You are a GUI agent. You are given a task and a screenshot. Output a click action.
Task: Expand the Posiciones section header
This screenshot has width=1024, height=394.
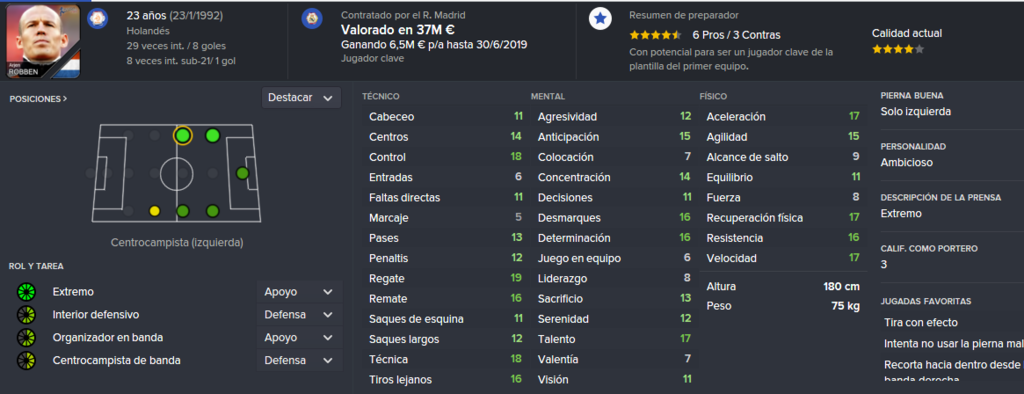coord(38,99)
